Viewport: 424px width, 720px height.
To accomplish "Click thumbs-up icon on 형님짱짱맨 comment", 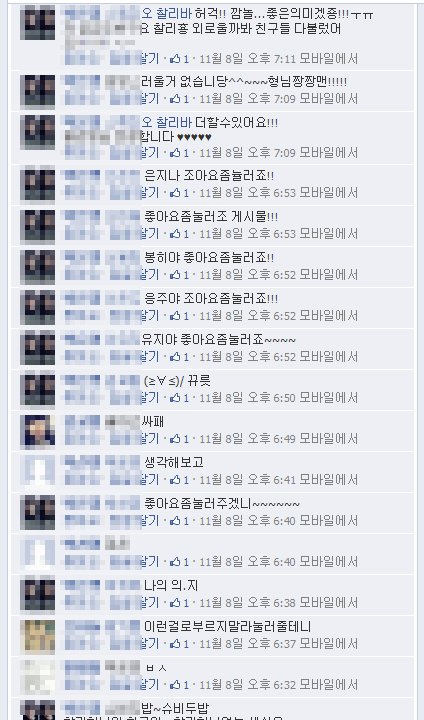I will (175, 99).
